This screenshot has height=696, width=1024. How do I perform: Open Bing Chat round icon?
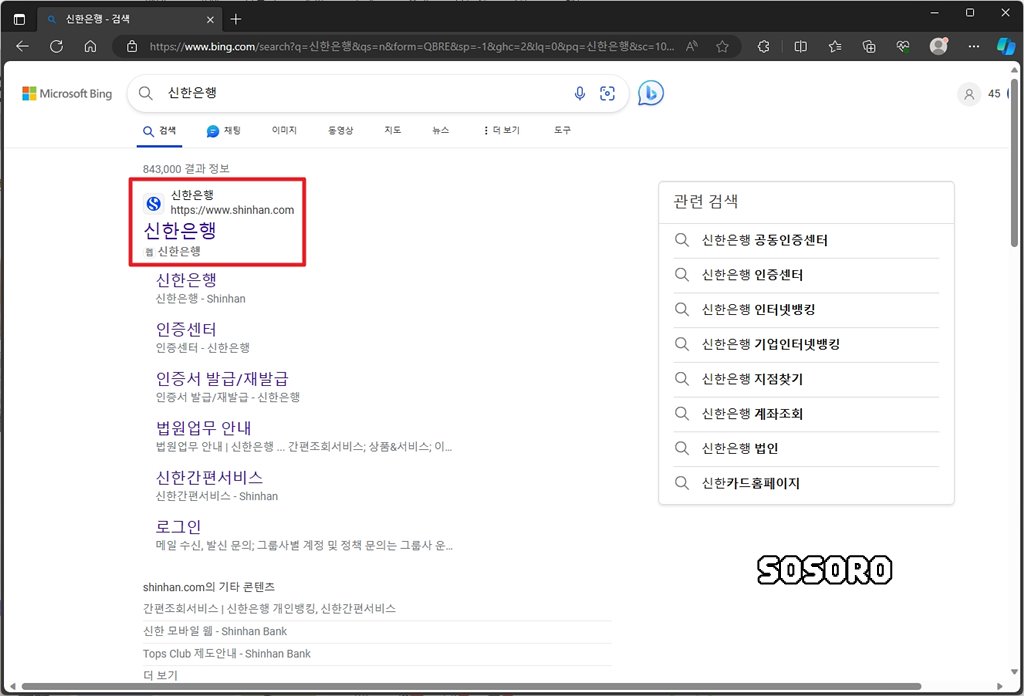[650, 93]
